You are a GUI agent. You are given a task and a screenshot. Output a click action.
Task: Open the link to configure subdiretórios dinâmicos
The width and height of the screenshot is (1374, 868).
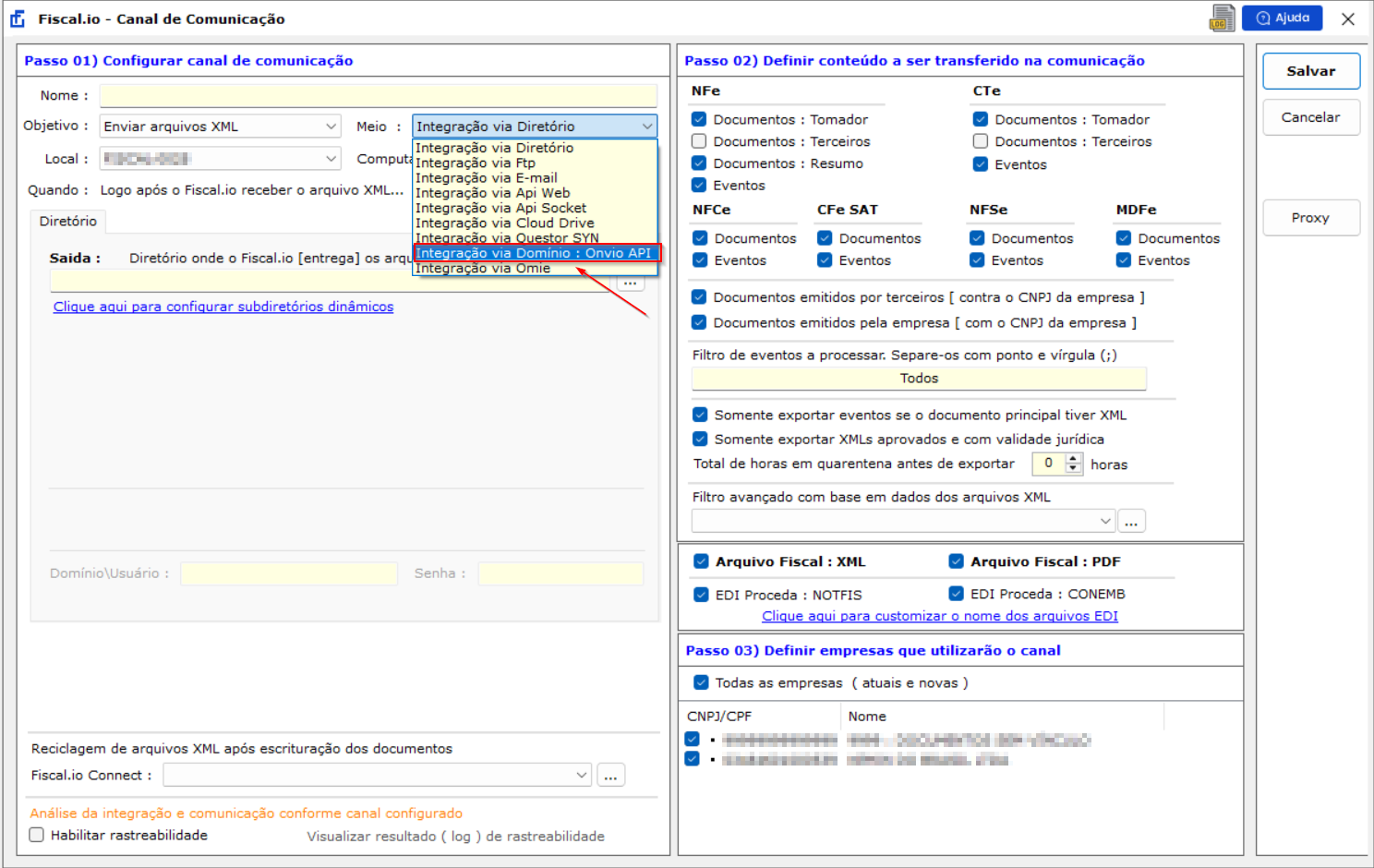(223, 307)
